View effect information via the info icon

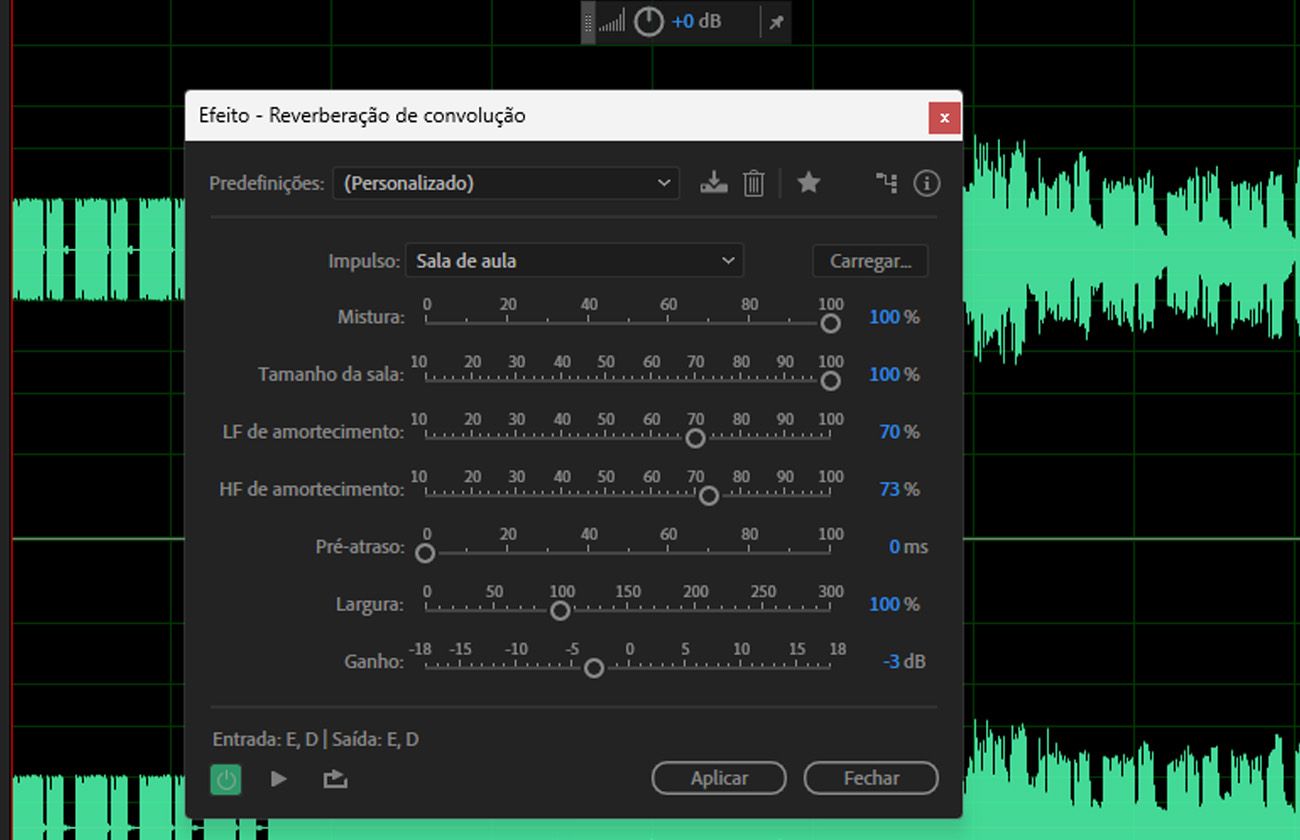[x=926, y=183]
